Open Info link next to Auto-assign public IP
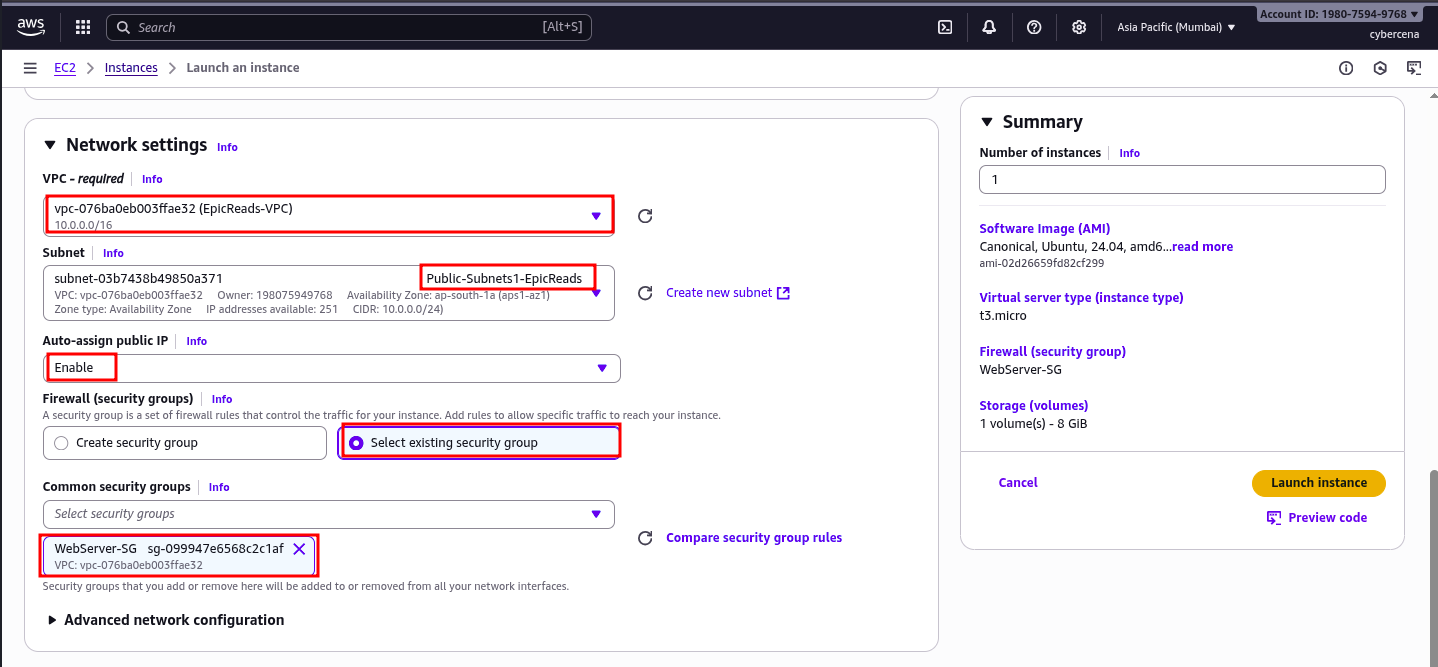1438x667 pixels. pyautogui.click(x=196, y=341)
